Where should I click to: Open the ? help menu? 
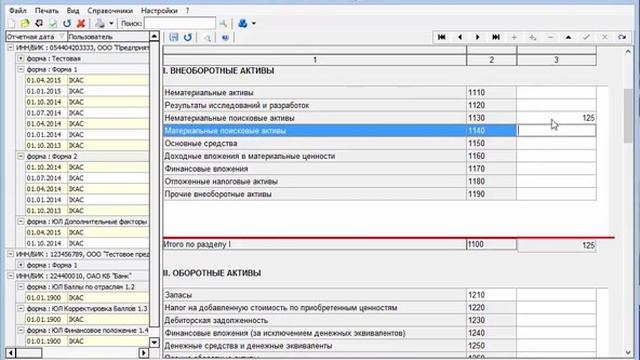pyautogui.click(x=187, y=11)
